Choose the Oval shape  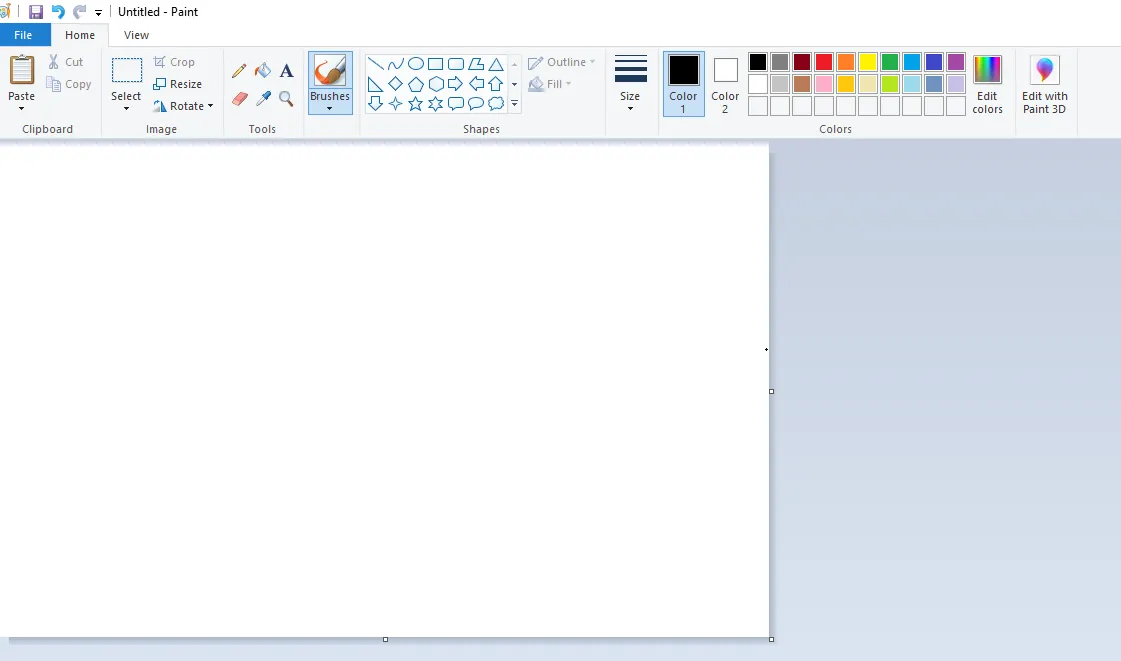pos(415,64)
